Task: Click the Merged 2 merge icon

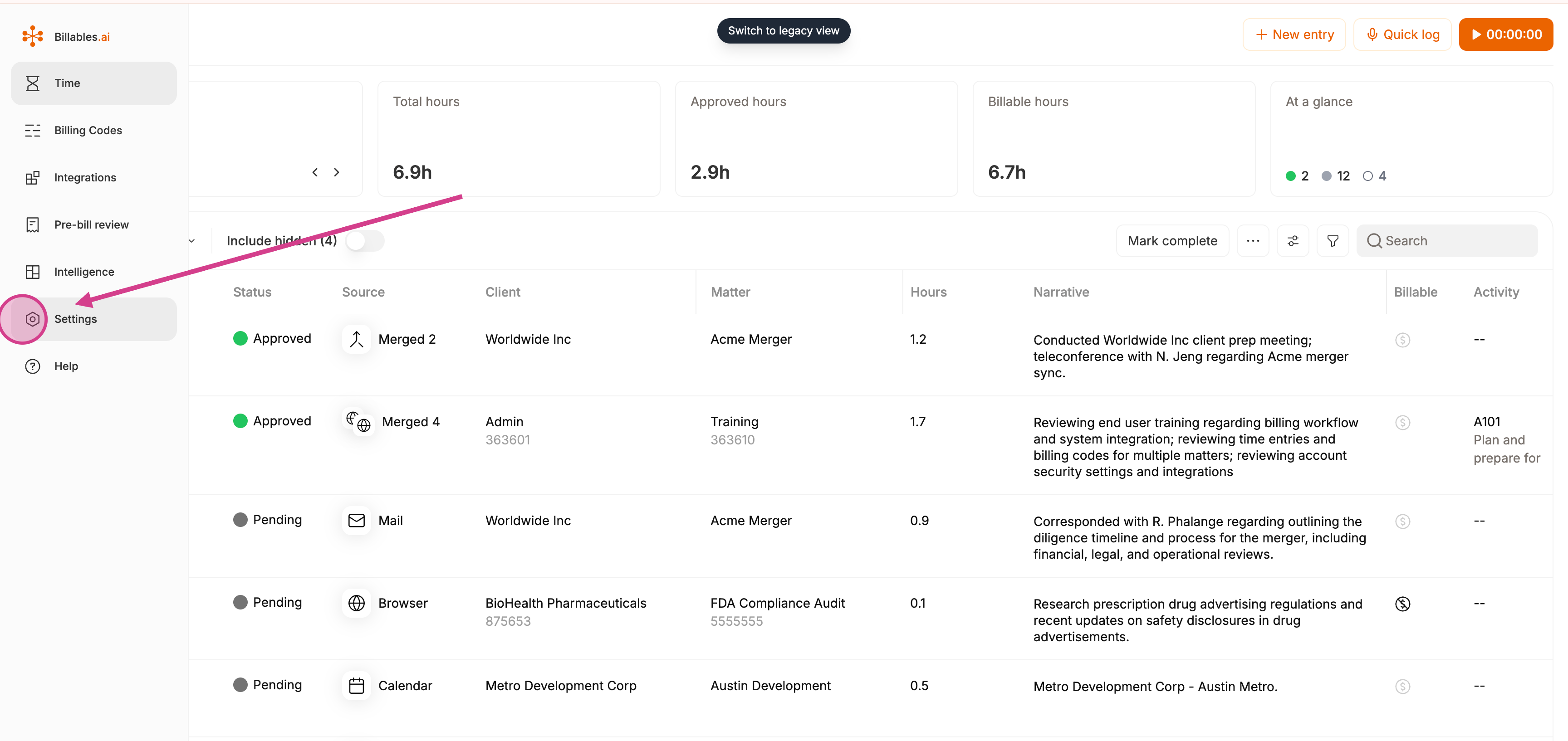Action: [x=356, y=340]
